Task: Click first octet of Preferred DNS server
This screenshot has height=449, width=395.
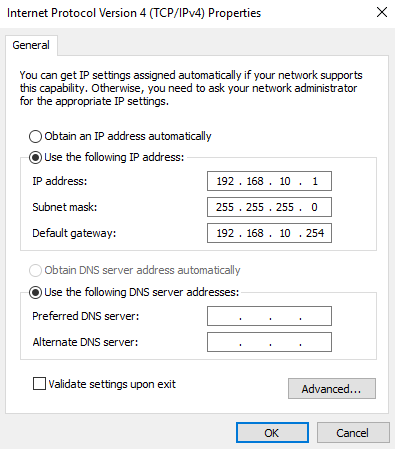Action: [225, 316]
